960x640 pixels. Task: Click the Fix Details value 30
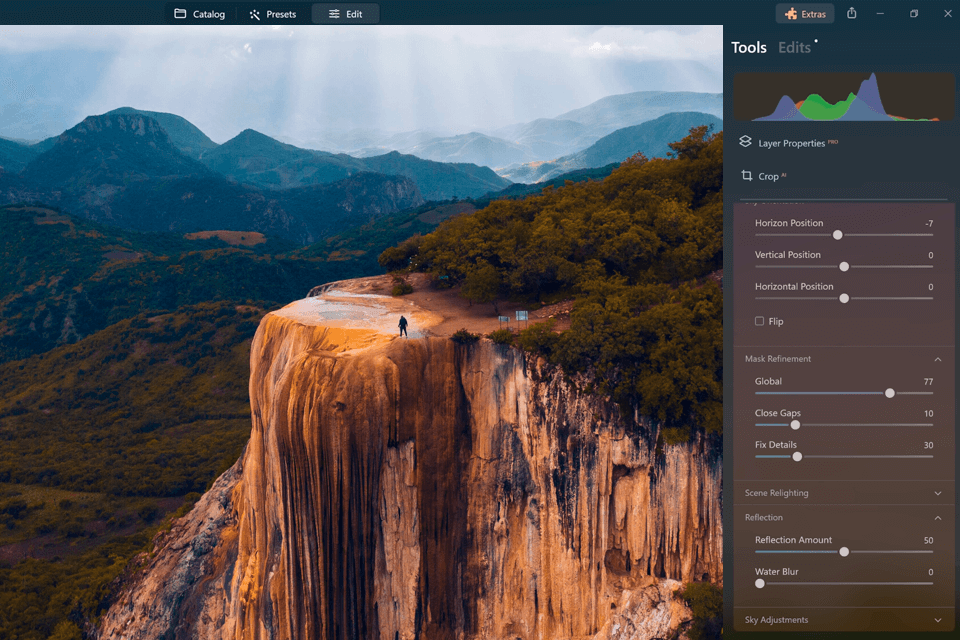click(928, 445)
